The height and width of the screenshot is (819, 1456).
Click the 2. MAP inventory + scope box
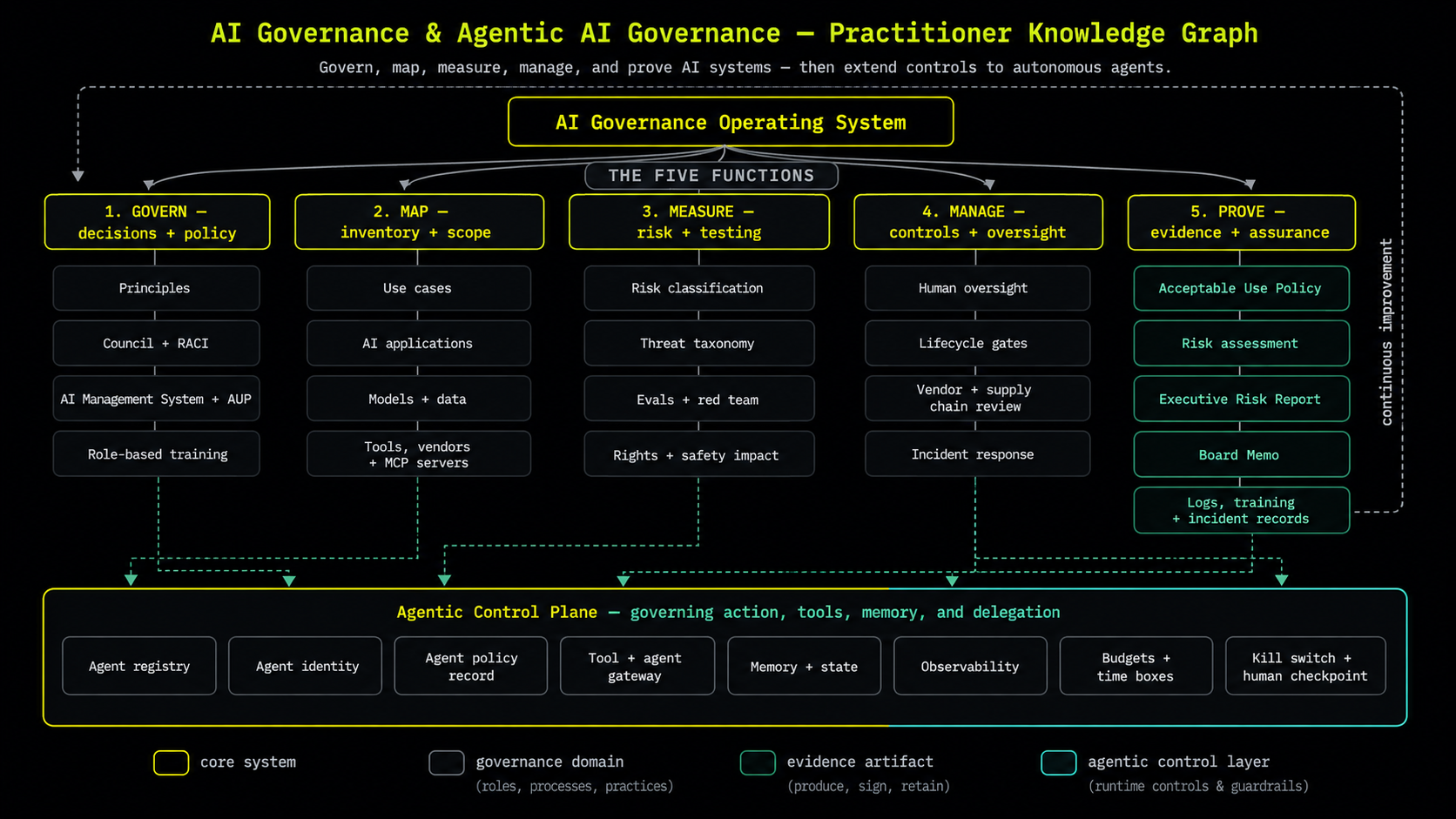419,222
